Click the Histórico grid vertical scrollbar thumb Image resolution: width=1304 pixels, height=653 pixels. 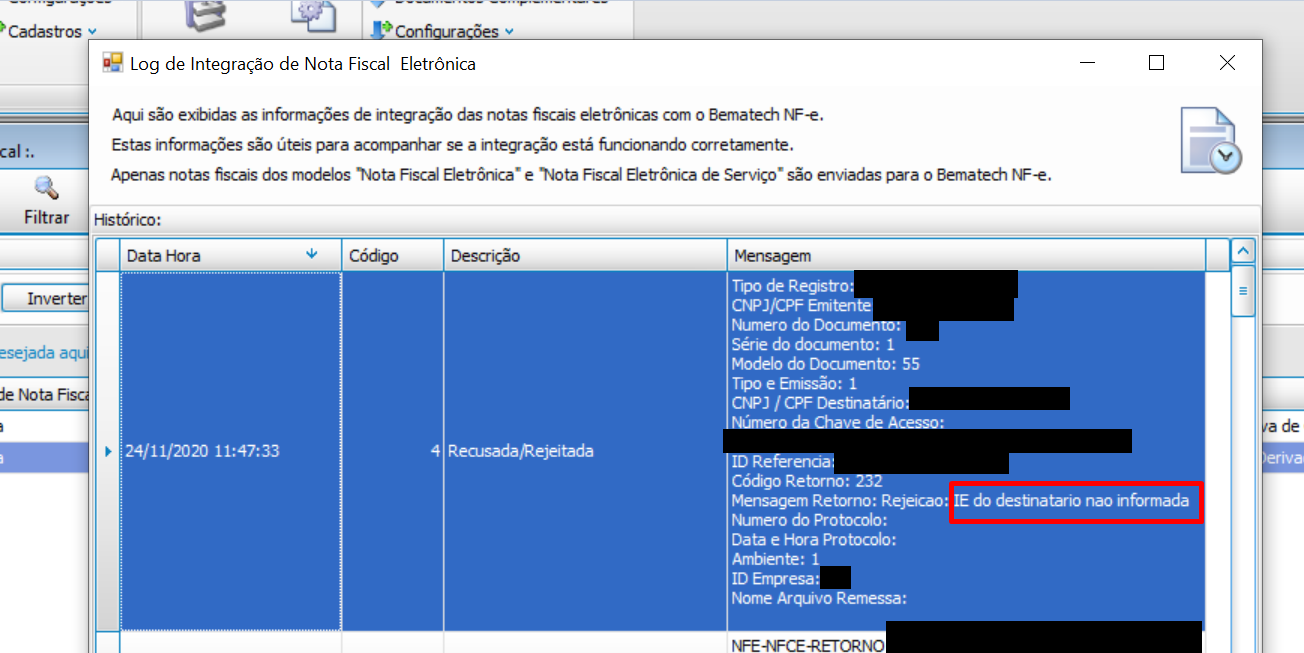click(x=1242, y=291)
